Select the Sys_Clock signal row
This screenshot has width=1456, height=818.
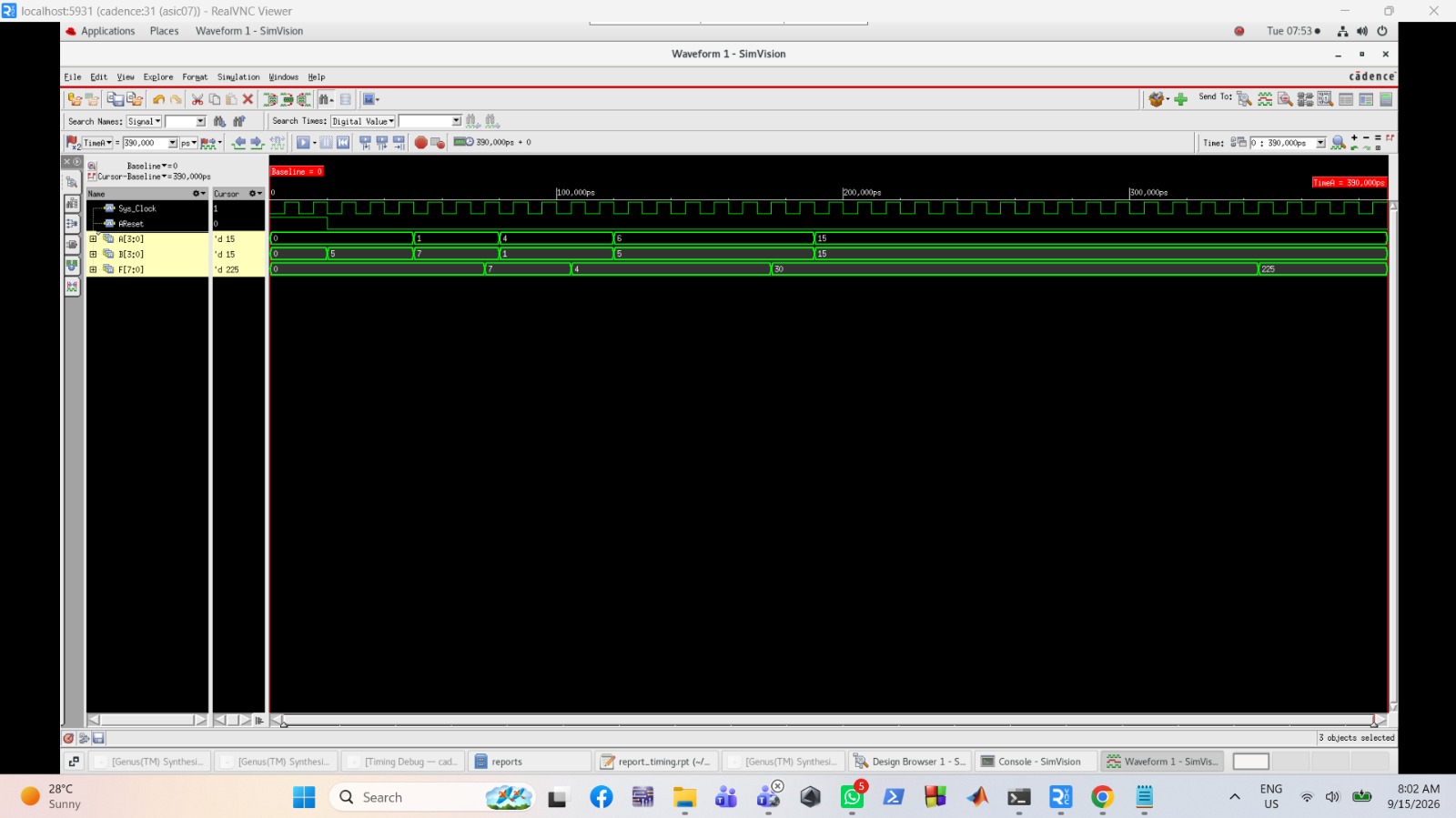click(x=147, y=208)
